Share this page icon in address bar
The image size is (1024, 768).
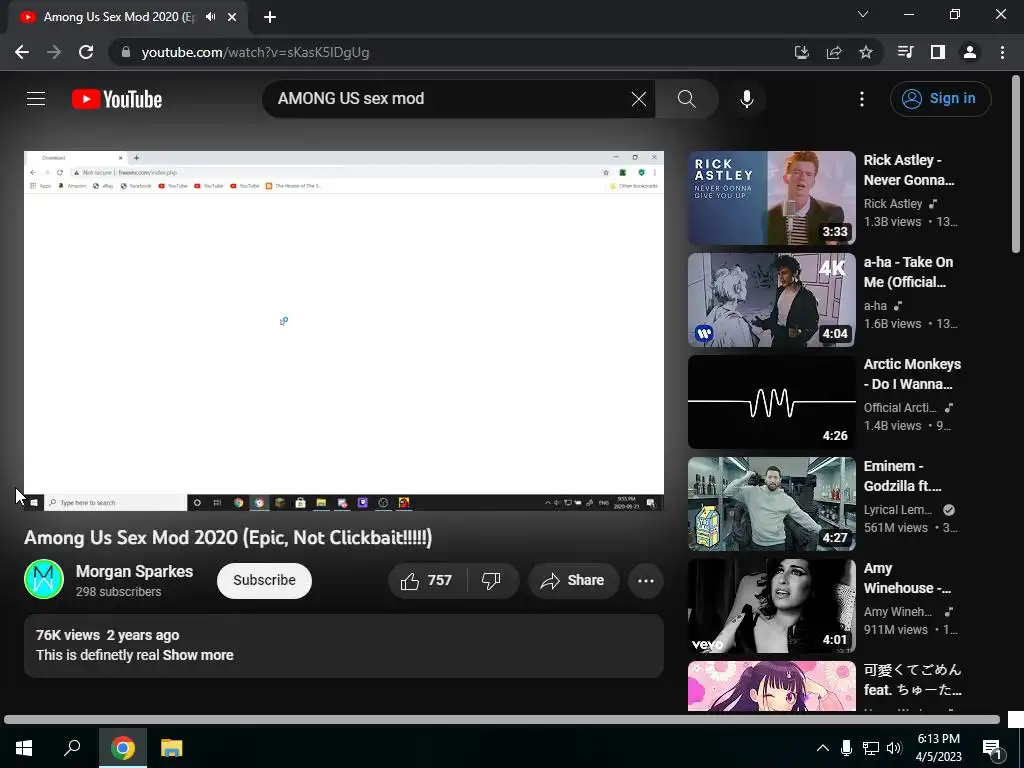tap(834, 52)
